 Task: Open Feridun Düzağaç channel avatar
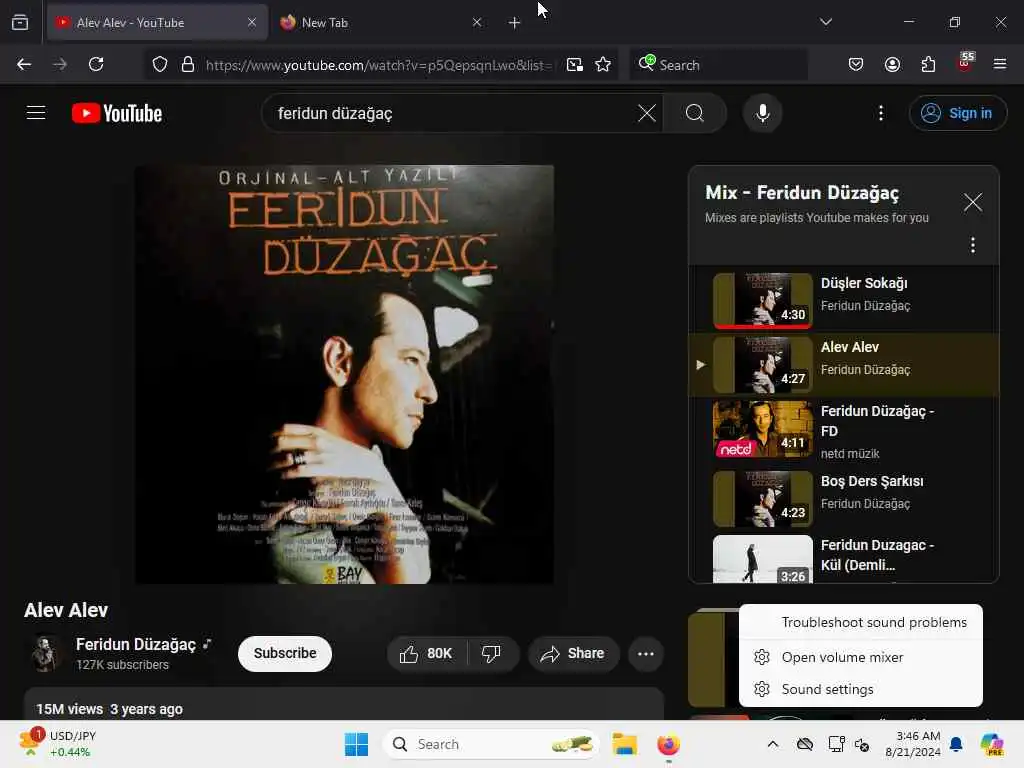44,653
